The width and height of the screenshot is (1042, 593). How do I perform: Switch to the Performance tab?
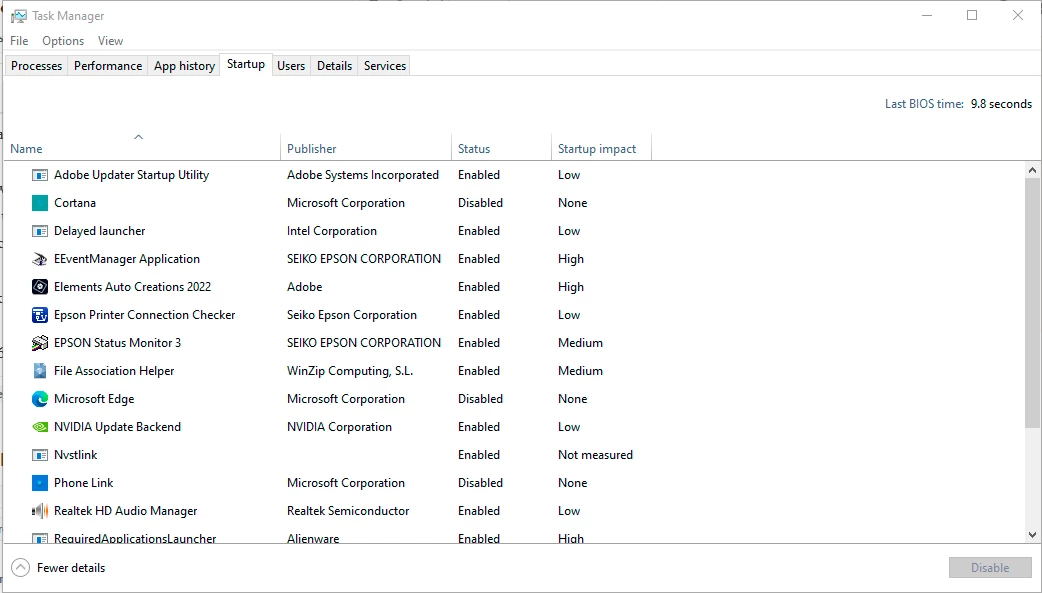108,66
